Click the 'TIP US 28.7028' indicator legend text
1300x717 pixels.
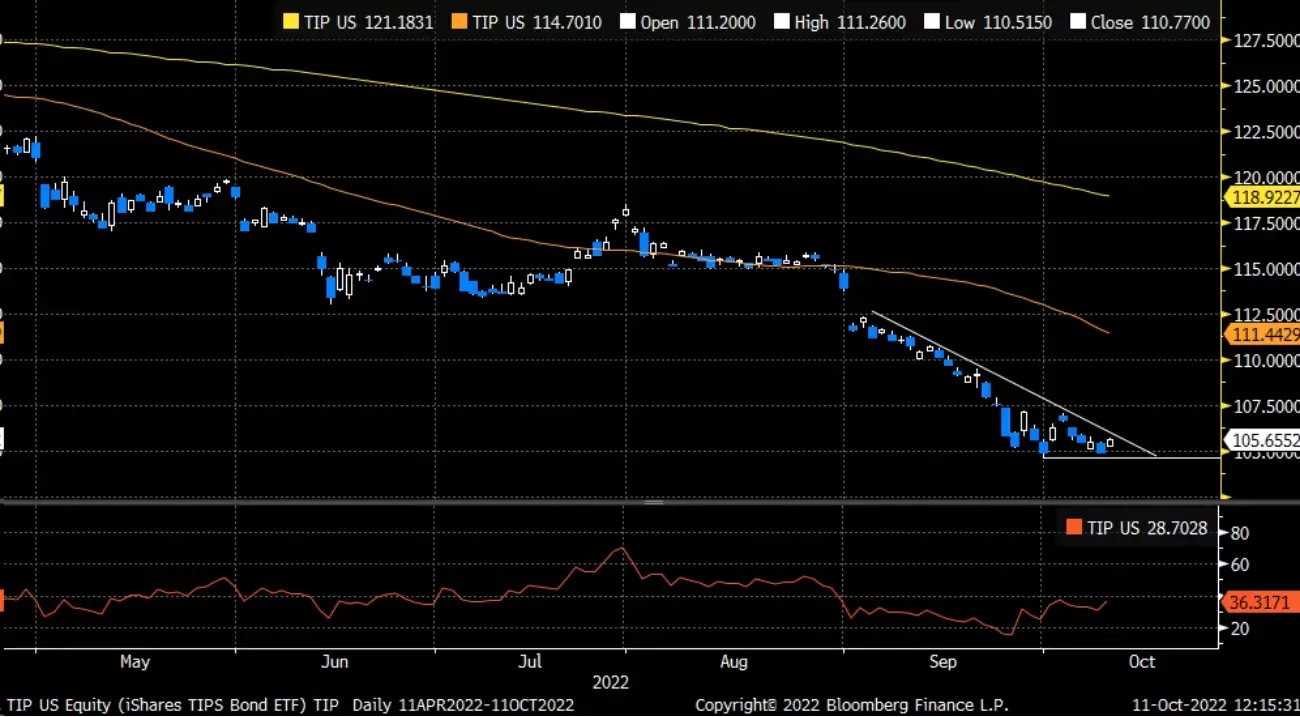[1147, 527]
